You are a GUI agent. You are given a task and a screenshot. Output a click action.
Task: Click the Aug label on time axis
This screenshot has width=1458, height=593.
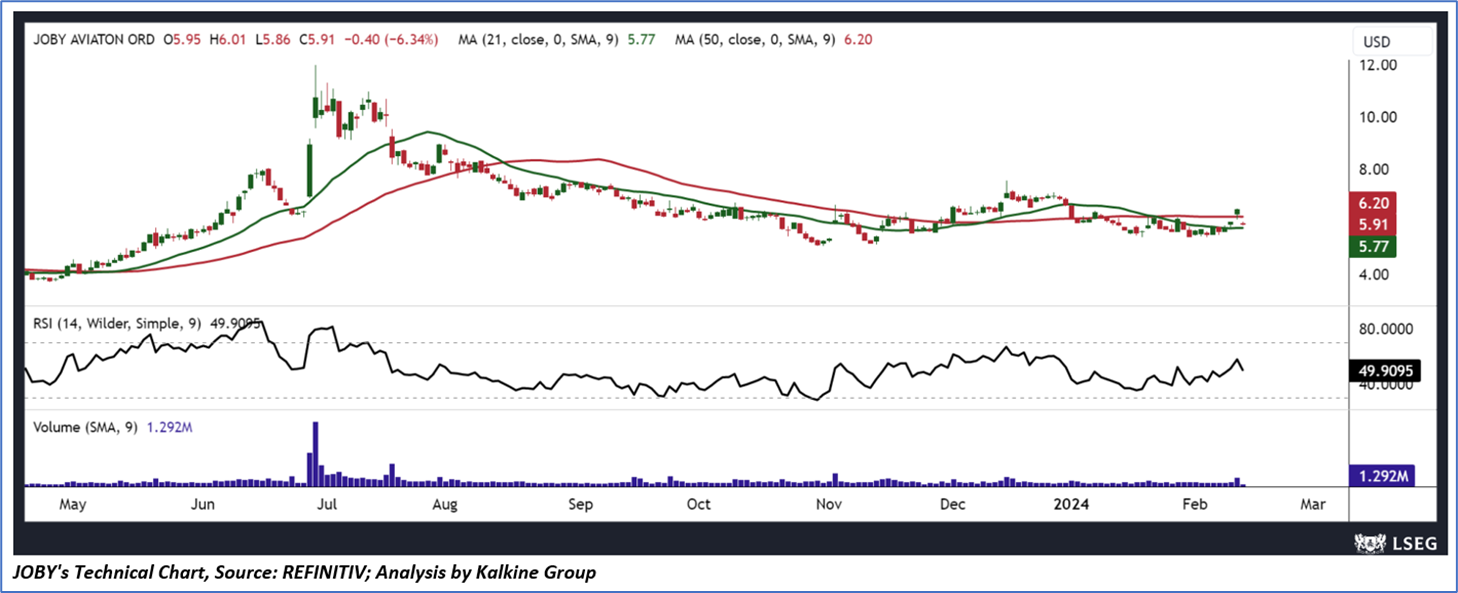point(445,505)
